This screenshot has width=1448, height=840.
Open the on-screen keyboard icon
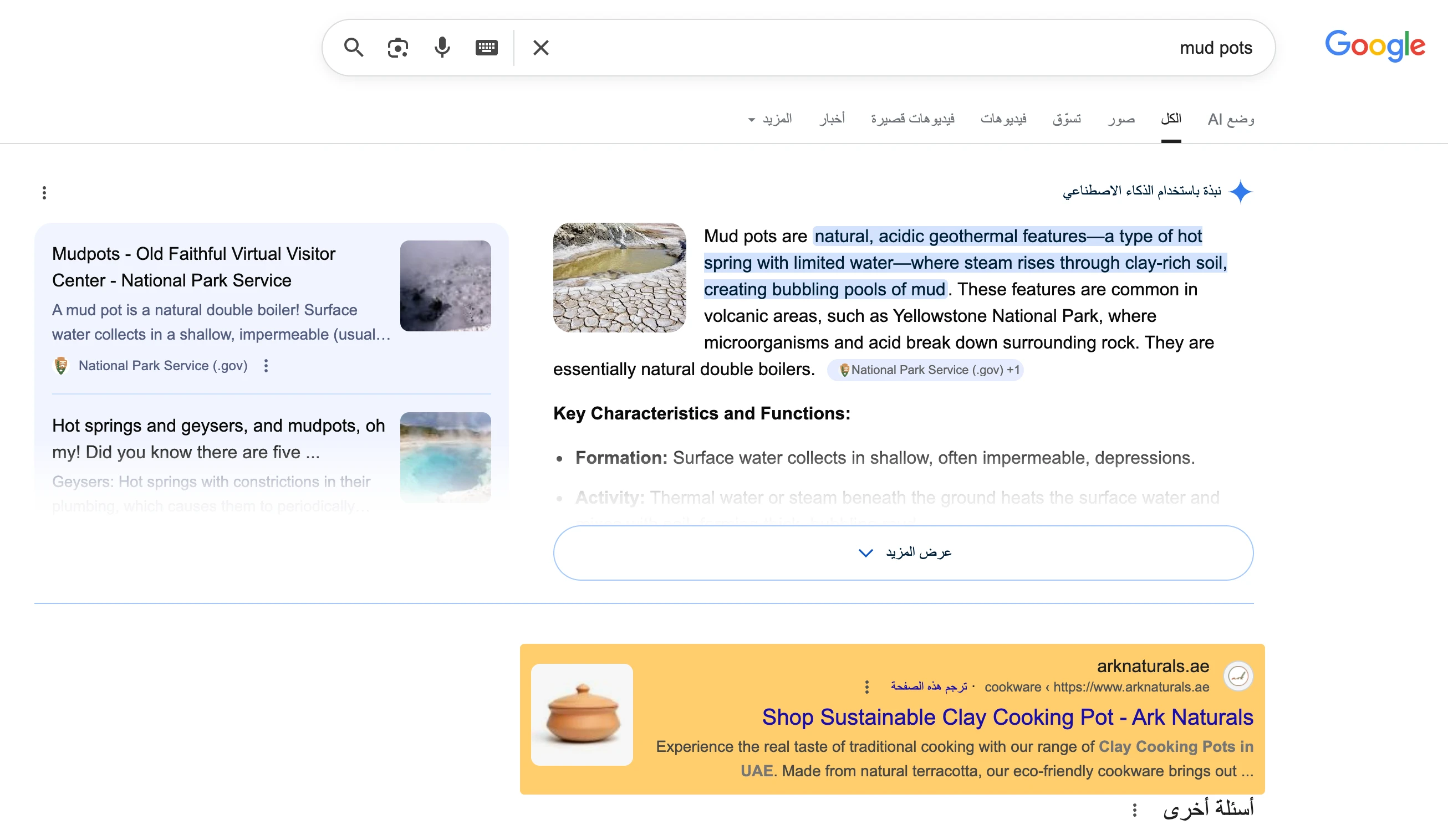pos(486,48)
